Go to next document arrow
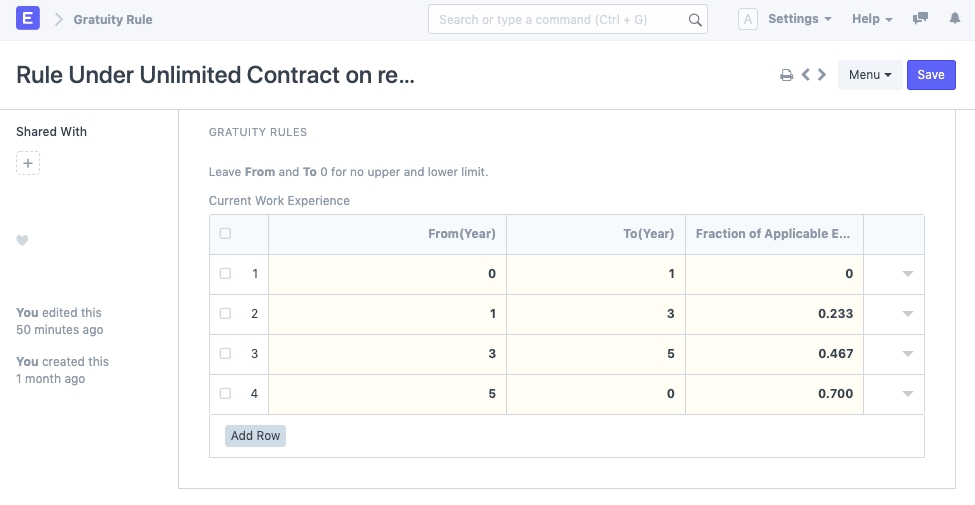Image resolution: width=975 pixels, height=505 pixels. tap(822, 75)
